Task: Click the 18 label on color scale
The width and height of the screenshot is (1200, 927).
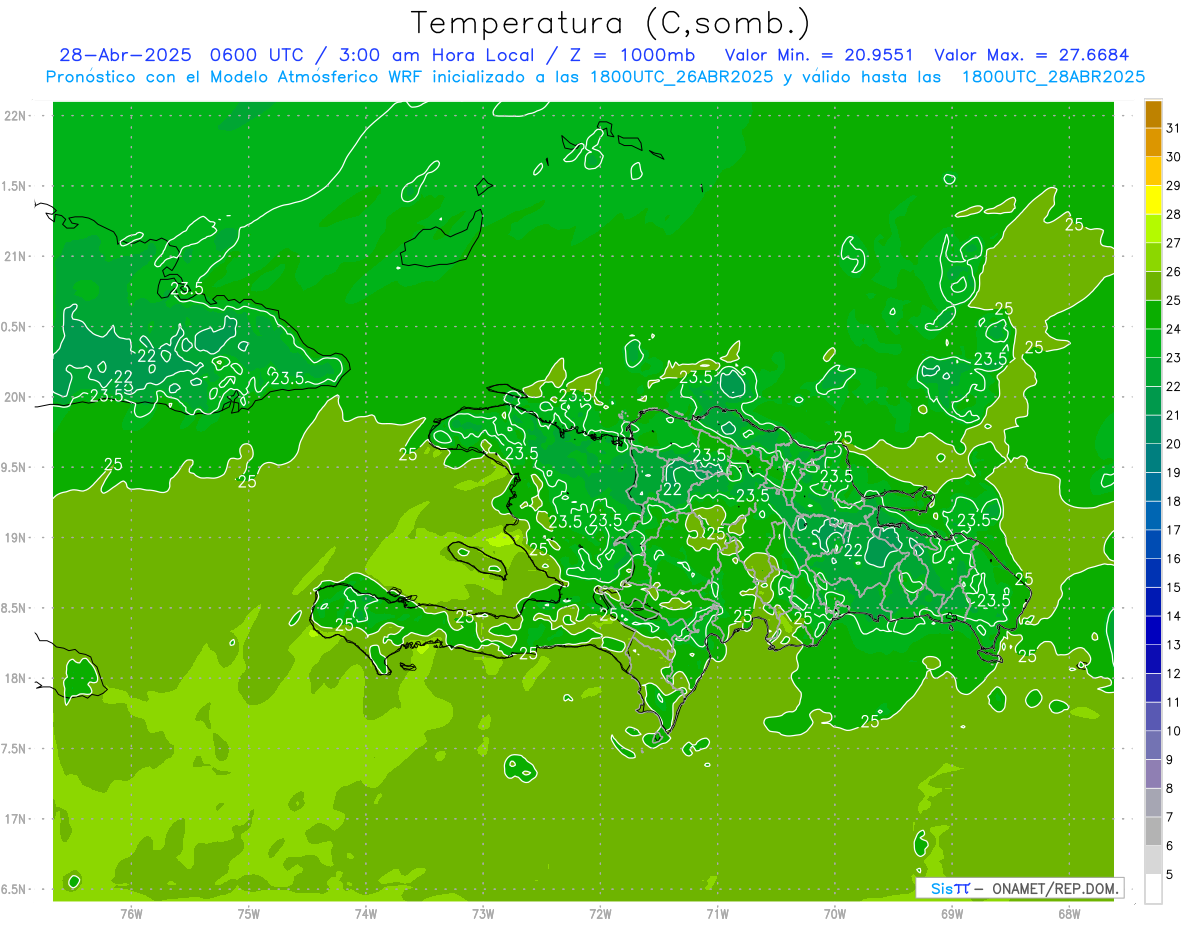Action: click(1174, 501)
